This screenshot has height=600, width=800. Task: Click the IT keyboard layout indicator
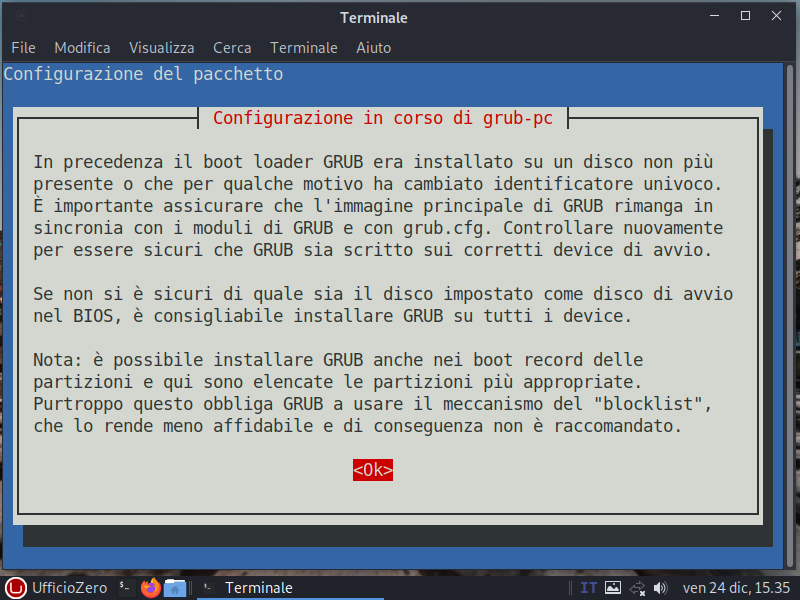[x=589, y=588]
